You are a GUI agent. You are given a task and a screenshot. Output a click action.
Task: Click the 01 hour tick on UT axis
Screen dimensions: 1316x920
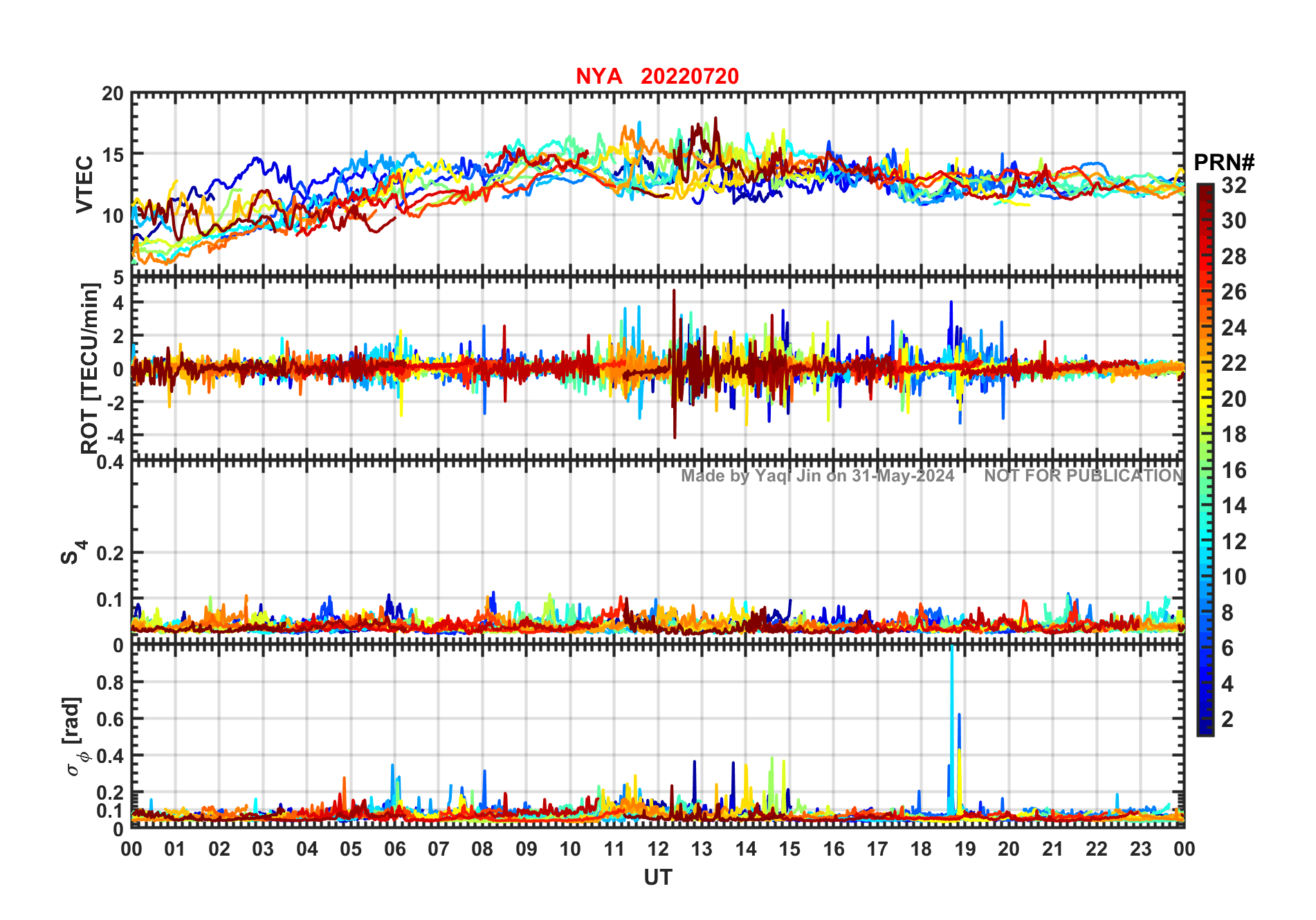(x=175, y=849)
